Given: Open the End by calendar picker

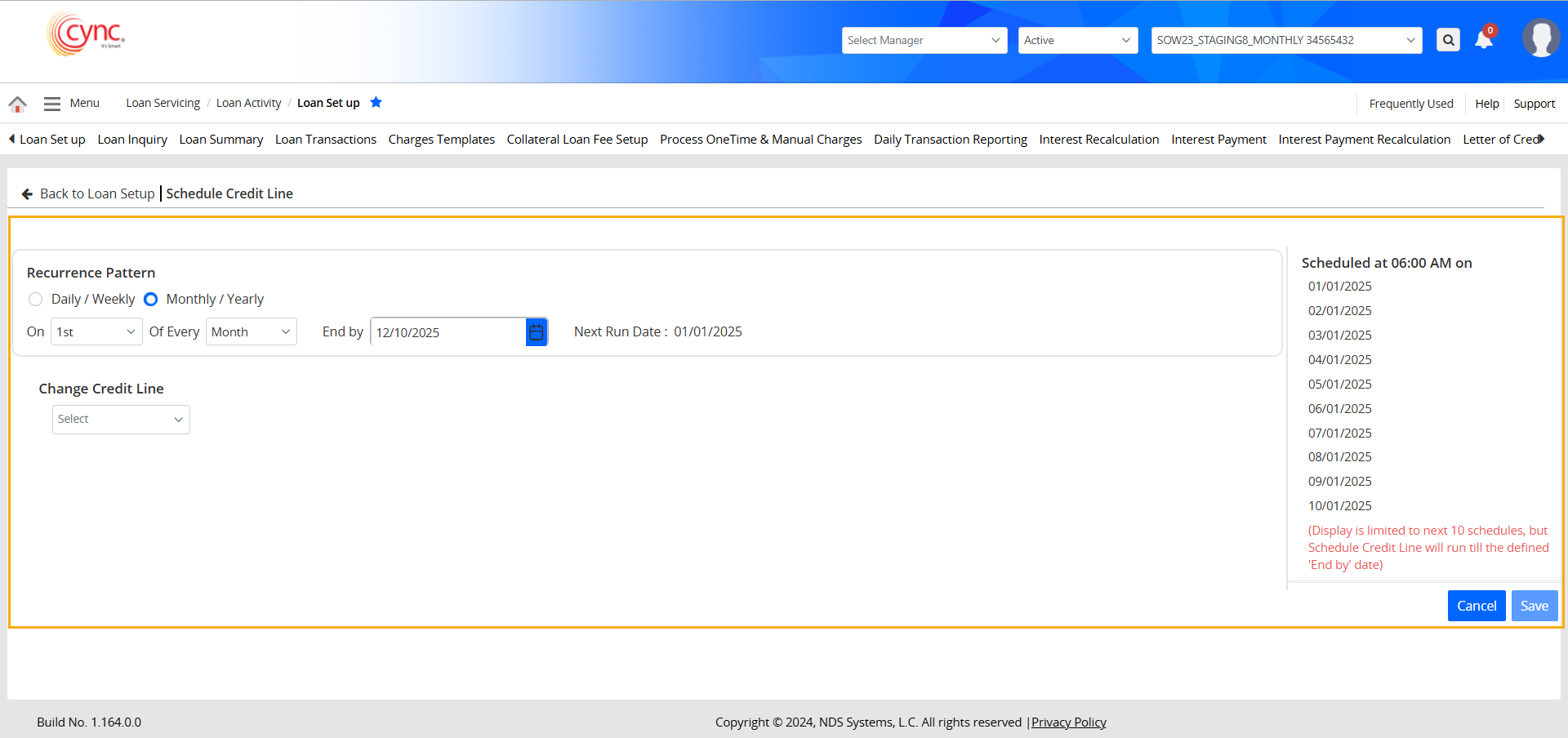Looking at the screenshot, I should pos(537,332).
